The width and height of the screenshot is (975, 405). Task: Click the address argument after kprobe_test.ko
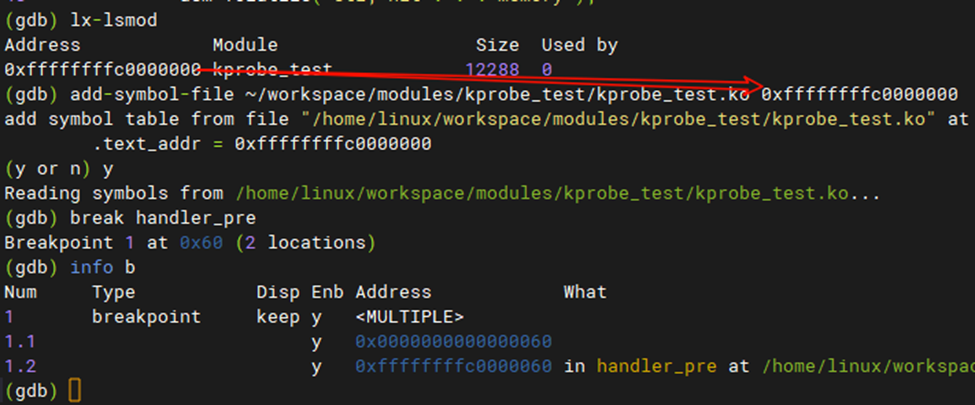(860, 95)
